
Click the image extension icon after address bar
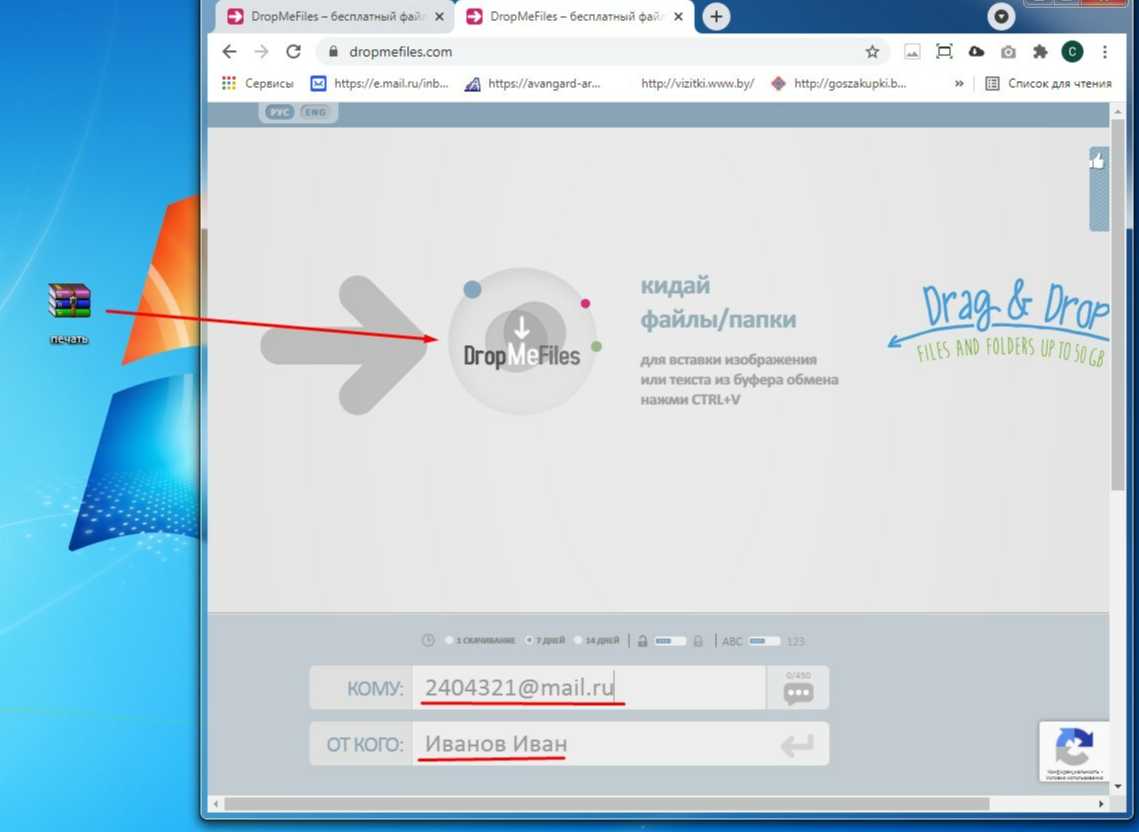912,52
